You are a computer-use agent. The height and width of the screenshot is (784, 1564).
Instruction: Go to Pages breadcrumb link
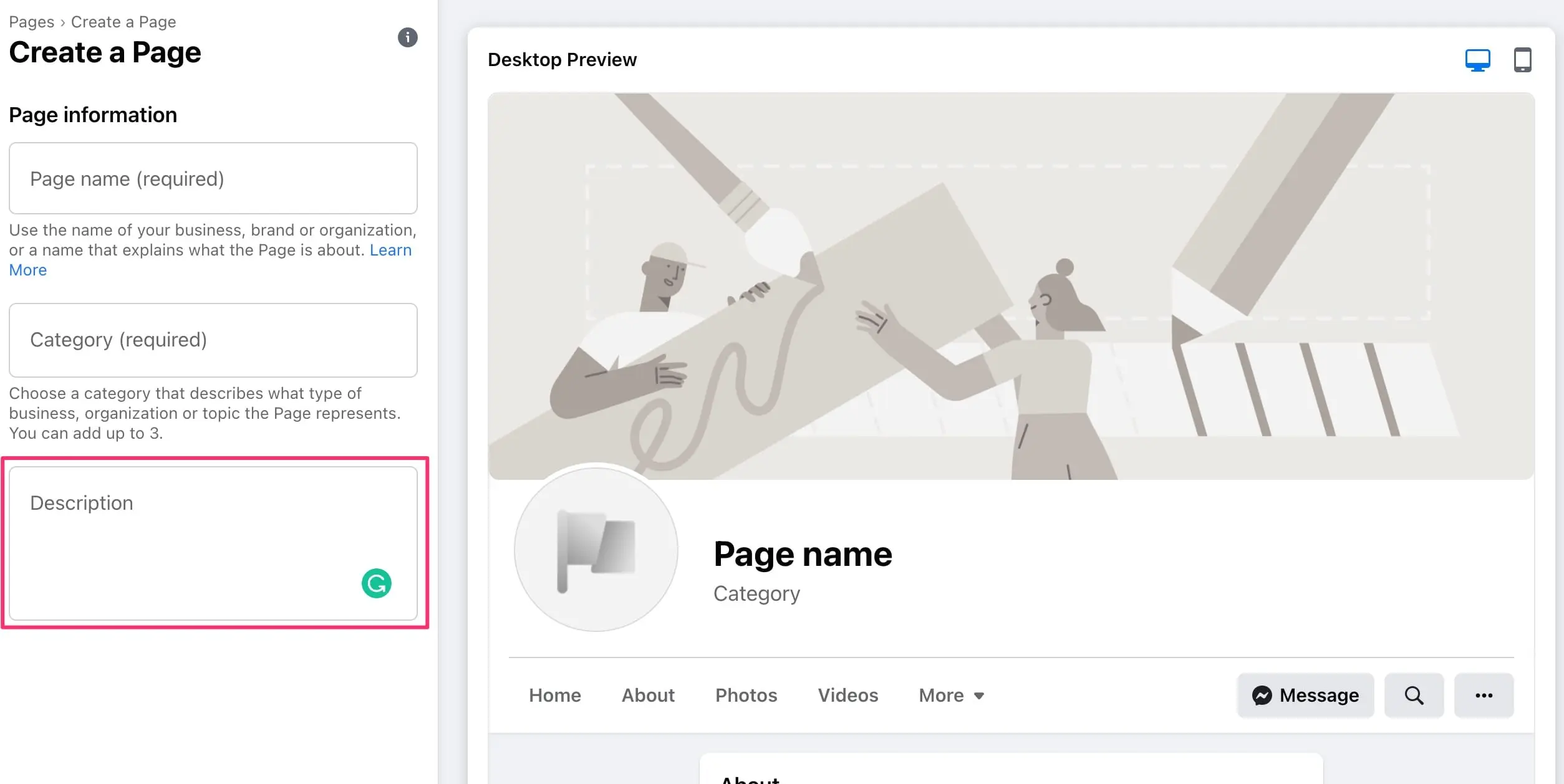[32, 22]
